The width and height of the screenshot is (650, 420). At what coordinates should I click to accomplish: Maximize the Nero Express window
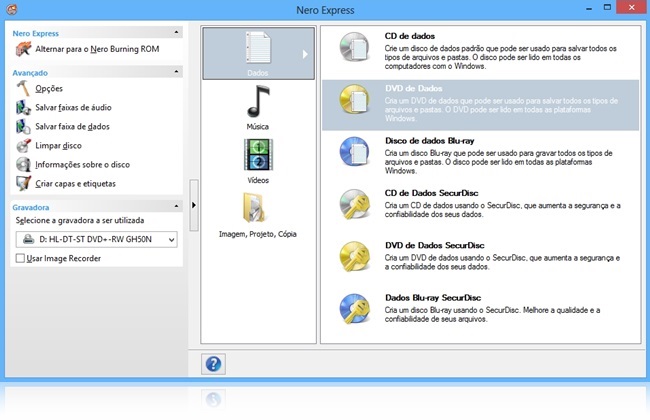607,7
